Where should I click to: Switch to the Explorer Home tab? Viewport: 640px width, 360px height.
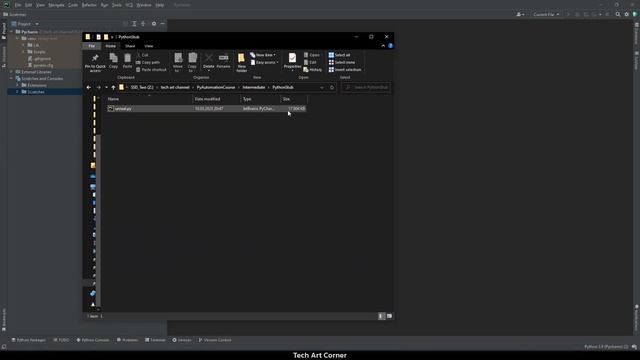110,46
